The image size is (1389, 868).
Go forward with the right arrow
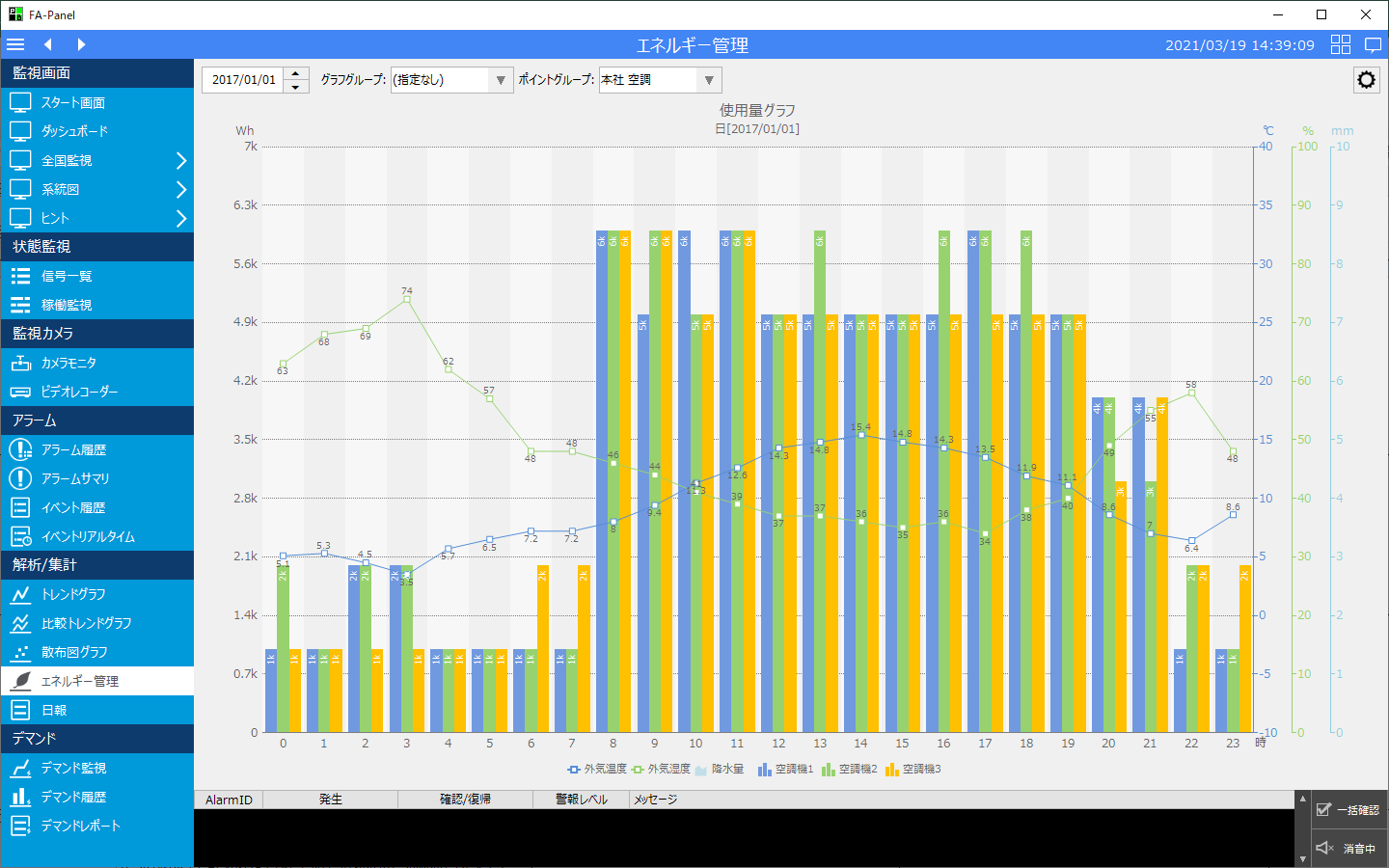point(81,44)
